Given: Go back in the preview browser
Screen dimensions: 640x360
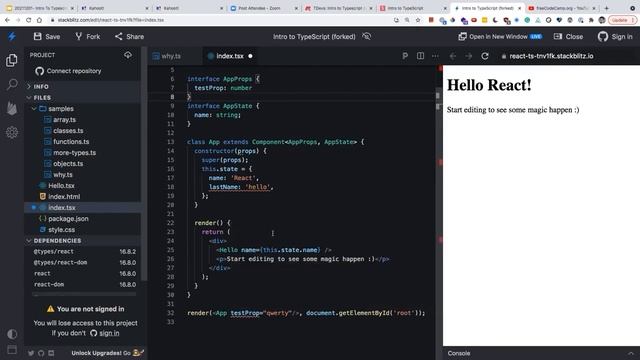Looking at the screenshot, I should pyautogui.click(x=453, y=56).
